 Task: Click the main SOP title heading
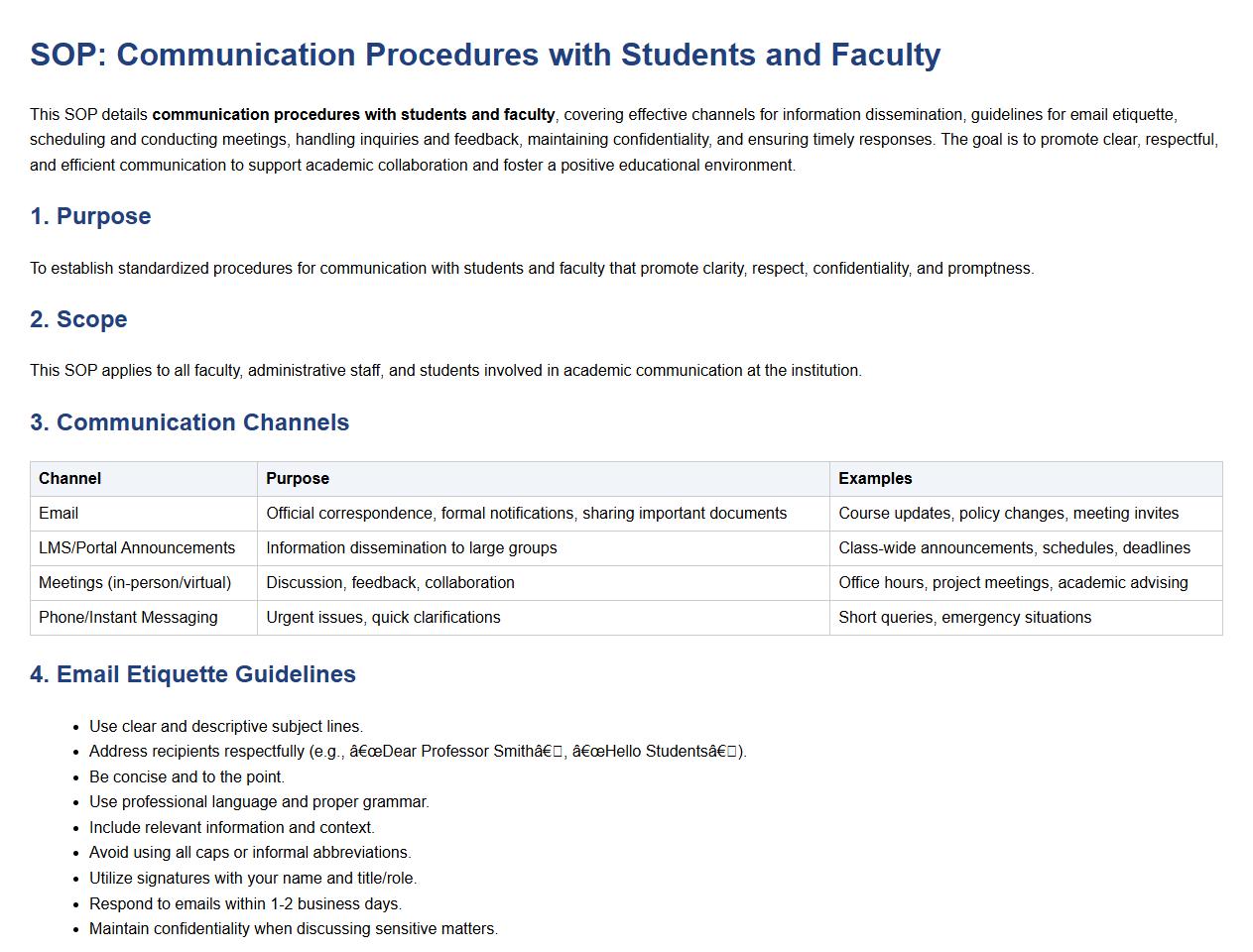485,55
